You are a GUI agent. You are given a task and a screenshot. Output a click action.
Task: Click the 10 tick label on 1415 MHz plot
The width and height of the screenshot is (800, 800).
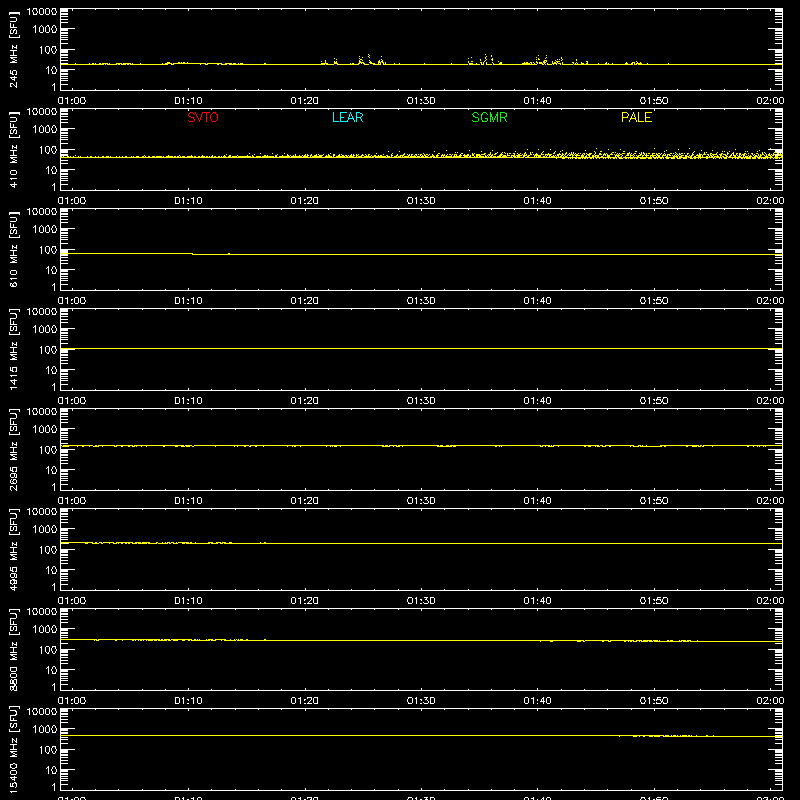pyautogui.click(x=51, y=370)
